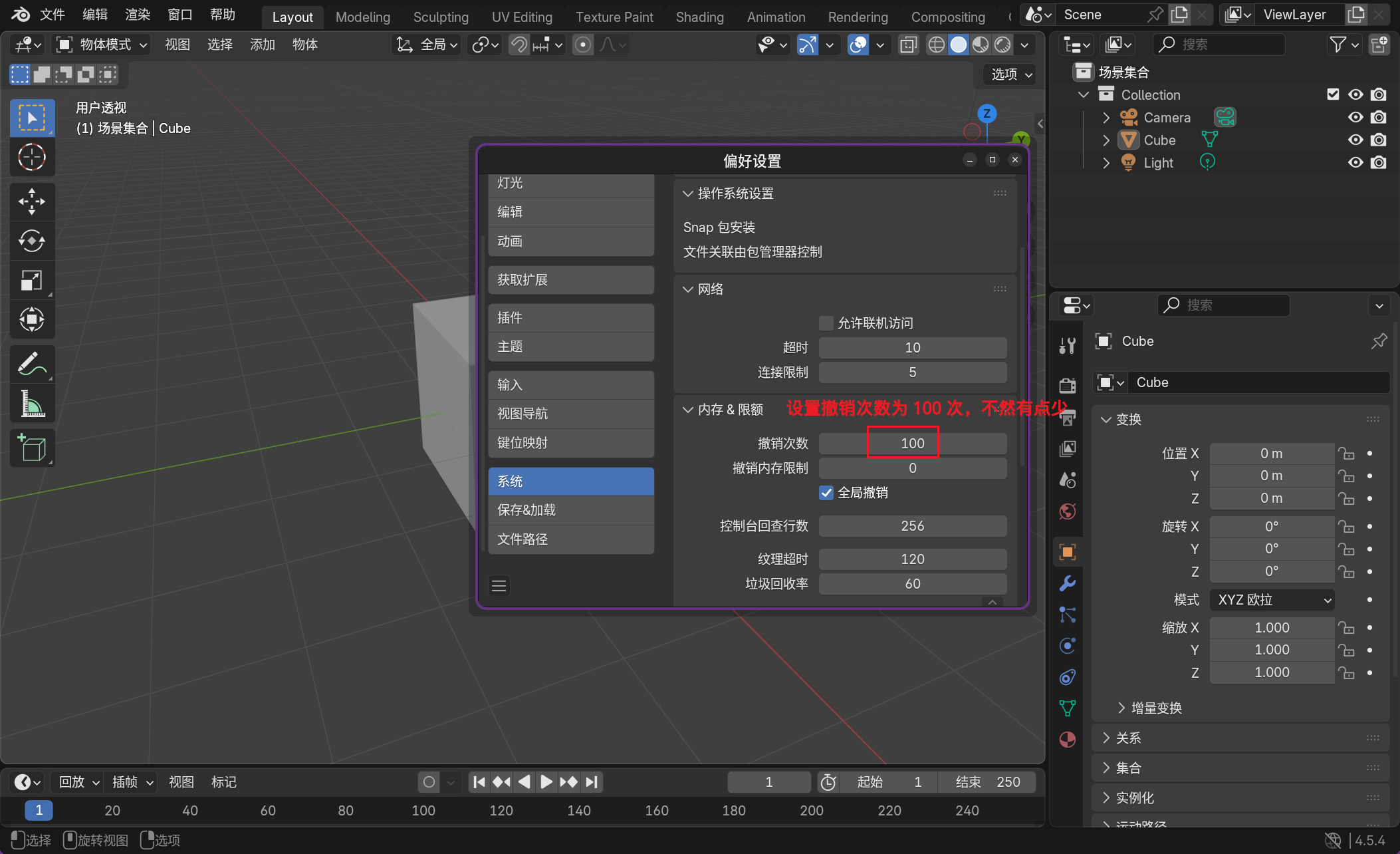Open the XYZ 欧拉 rotation mode dropdown
Screen dimensions: 1400x854
click(1272, 600)
